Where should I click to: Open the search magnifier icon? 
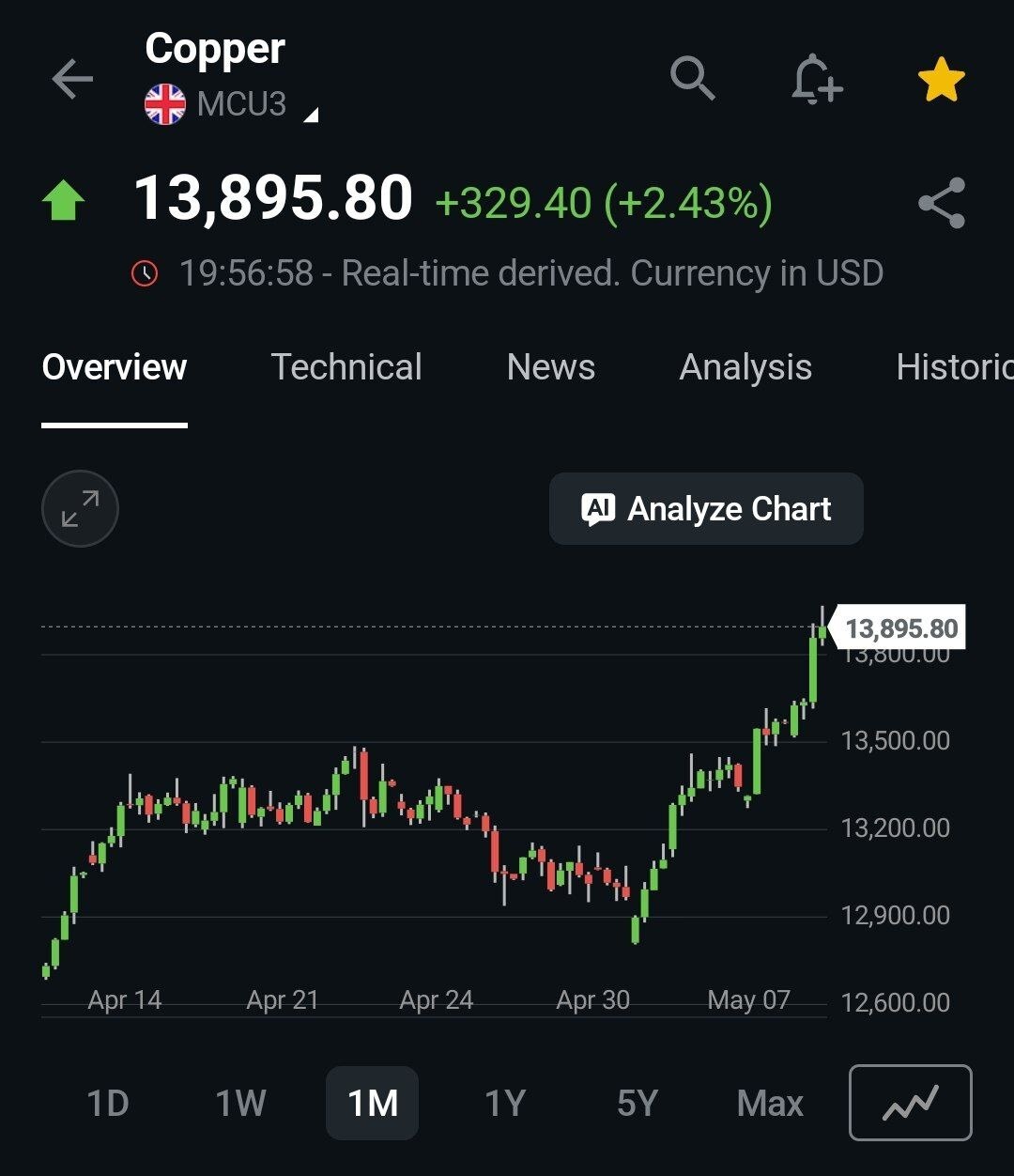click(693, 77)
